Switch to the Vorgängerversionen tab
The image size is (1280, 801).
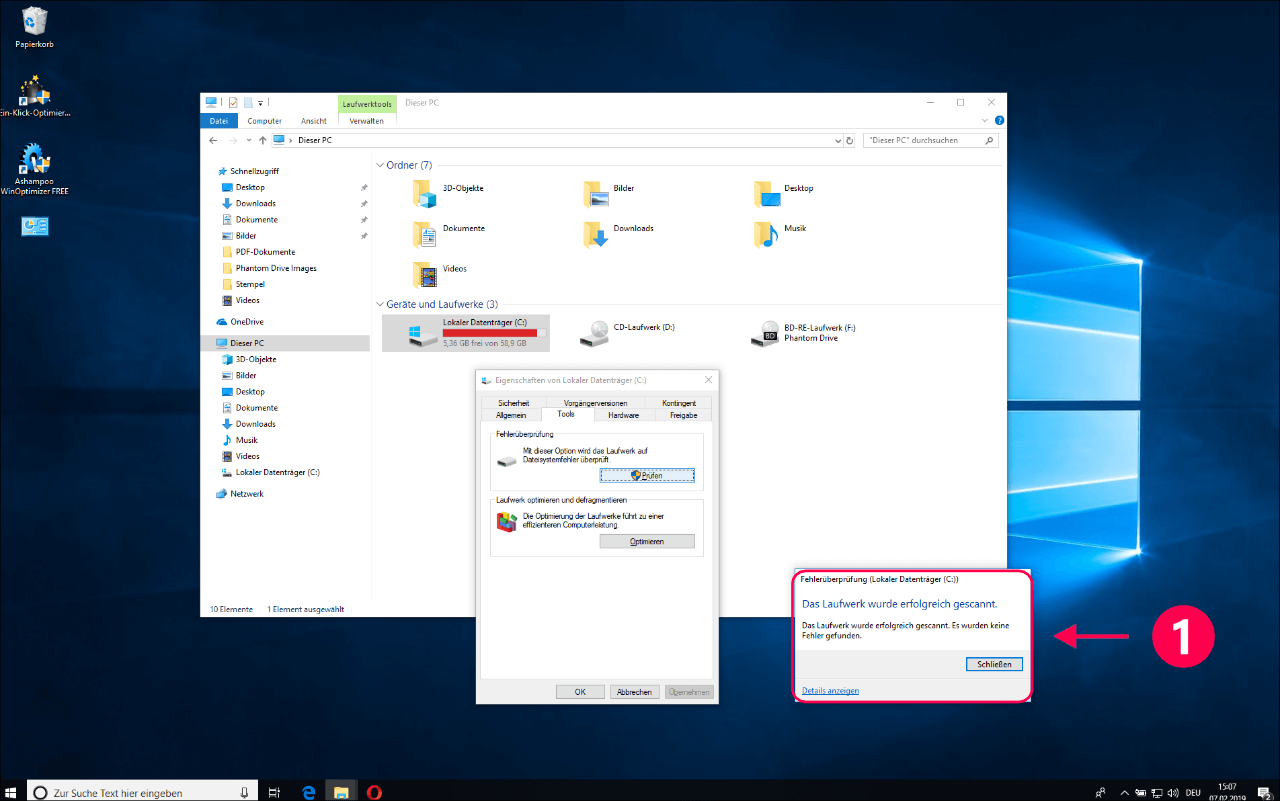pos(596,403)
